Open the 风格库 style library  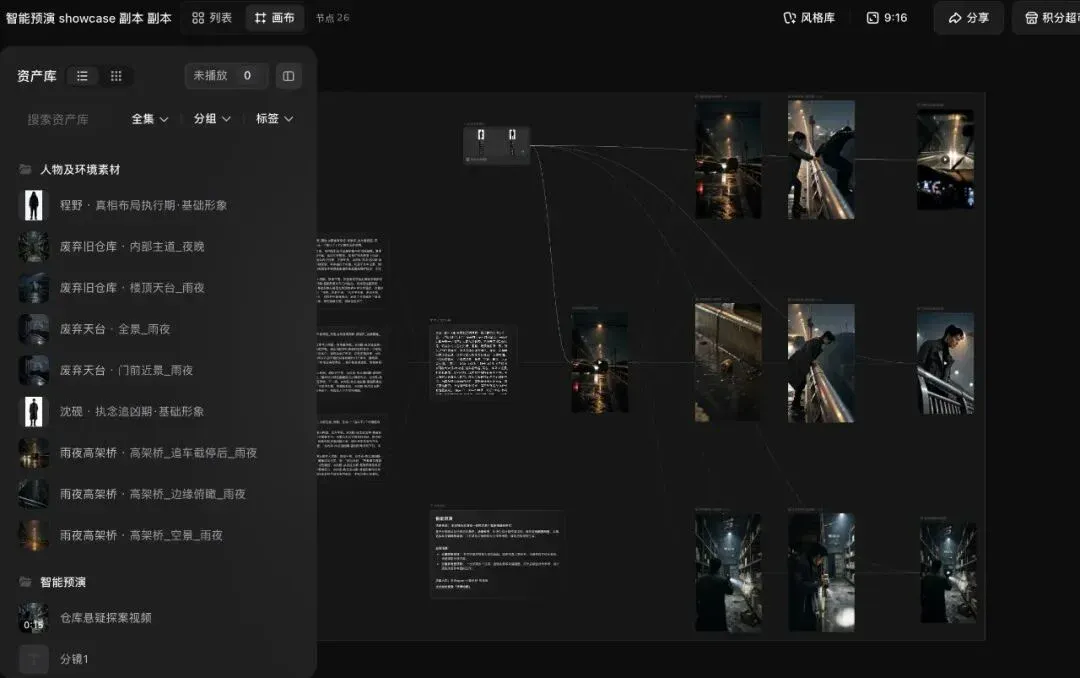(809, 18)
